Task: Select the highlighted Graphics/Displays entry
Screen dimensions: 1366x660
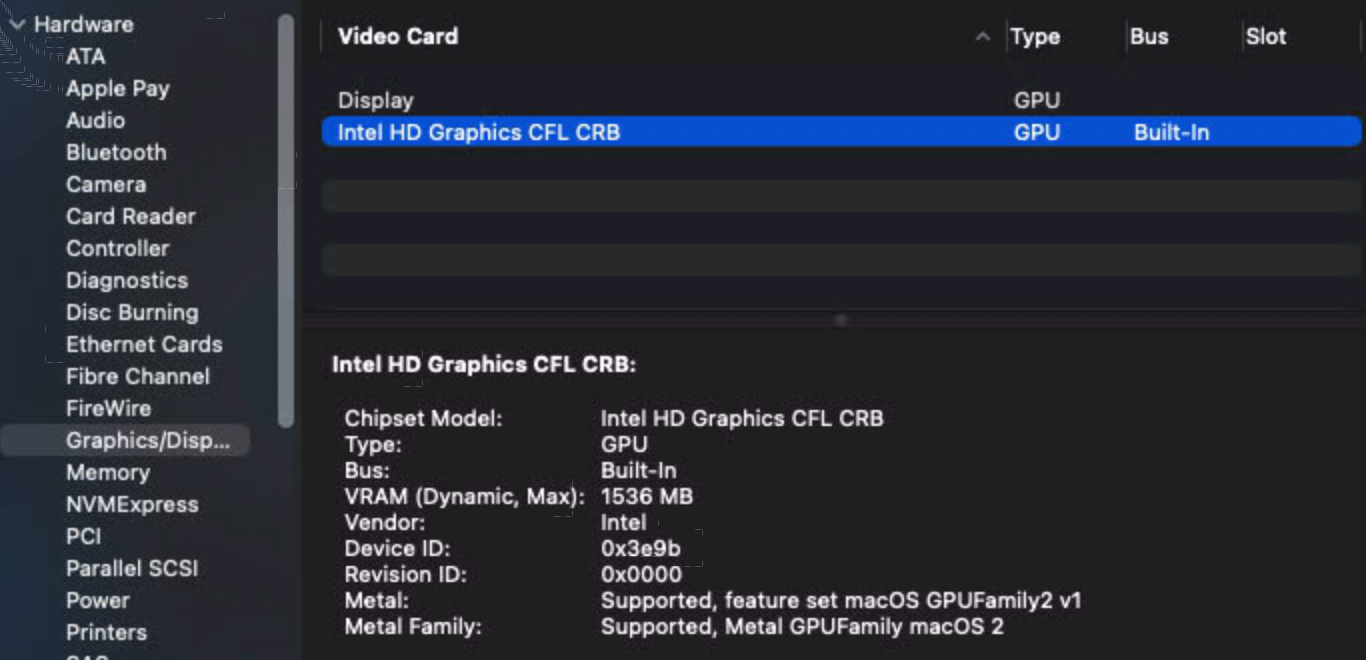Action: click(x=125, y=440)
